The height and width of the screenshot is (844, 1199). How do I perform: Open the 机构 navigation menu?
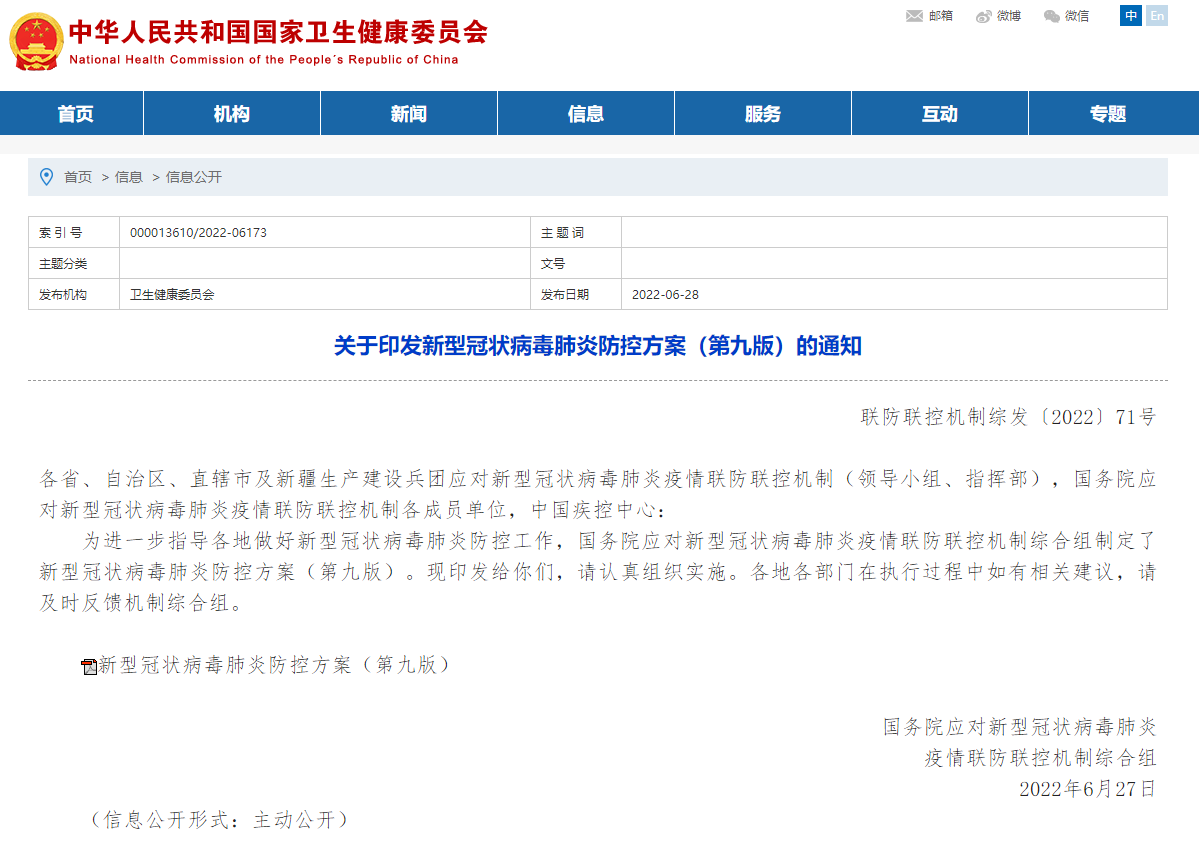coord(232,113)
